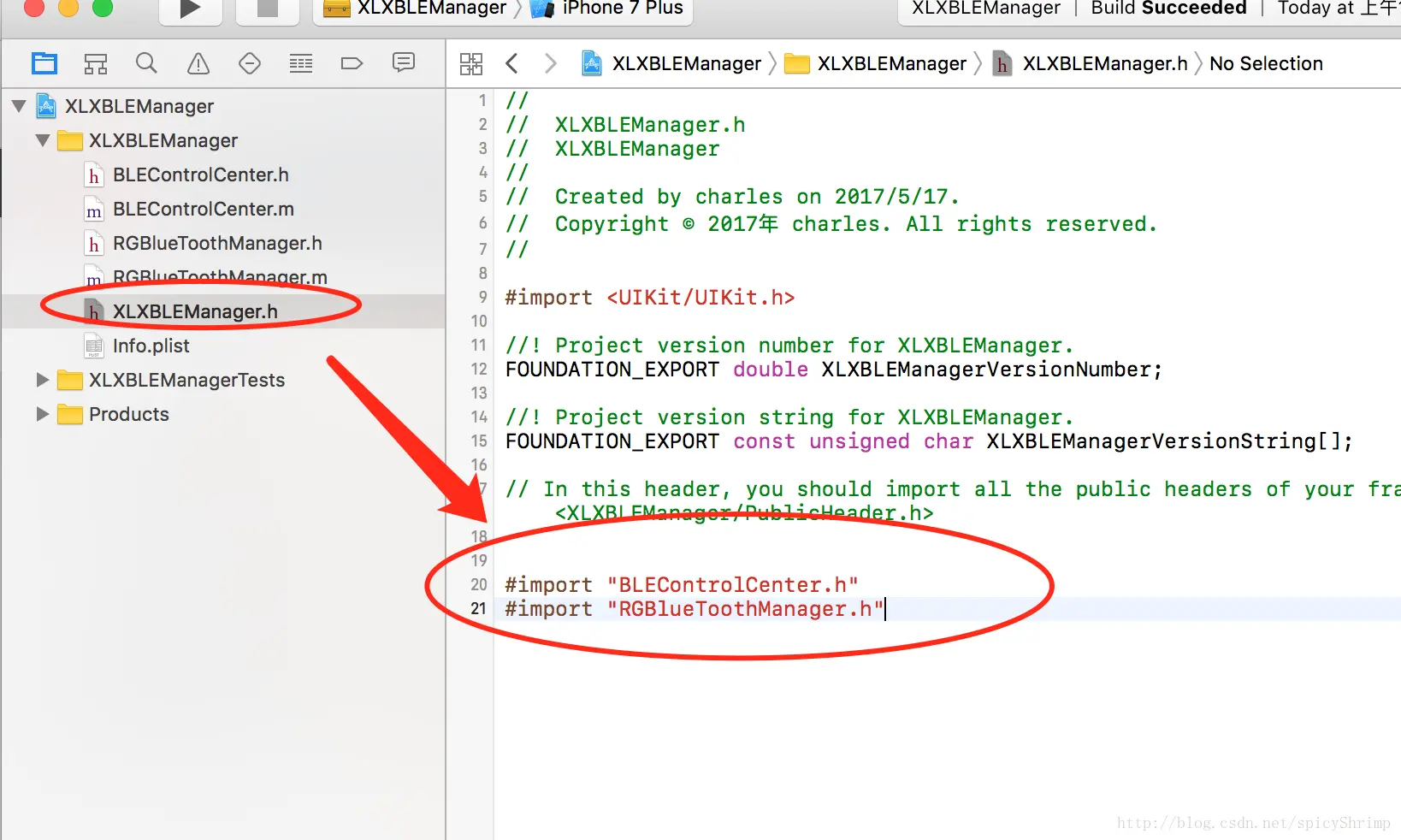Open the No Selection jump bar menu
The width and height of the screenshot is (1401, 840).
pyautogui.click(x=1266, y=63)
